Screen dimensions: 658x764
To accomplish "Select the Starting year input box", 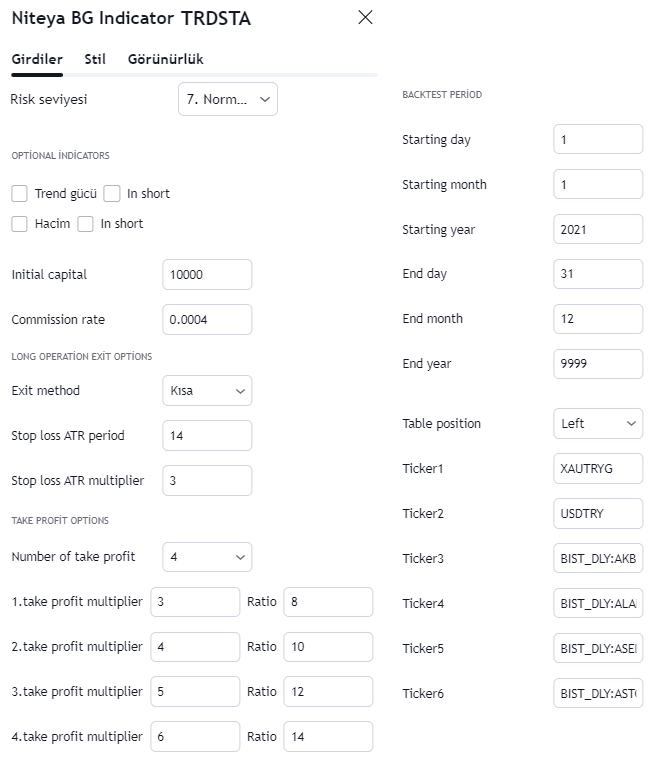I will pos(597,230).
